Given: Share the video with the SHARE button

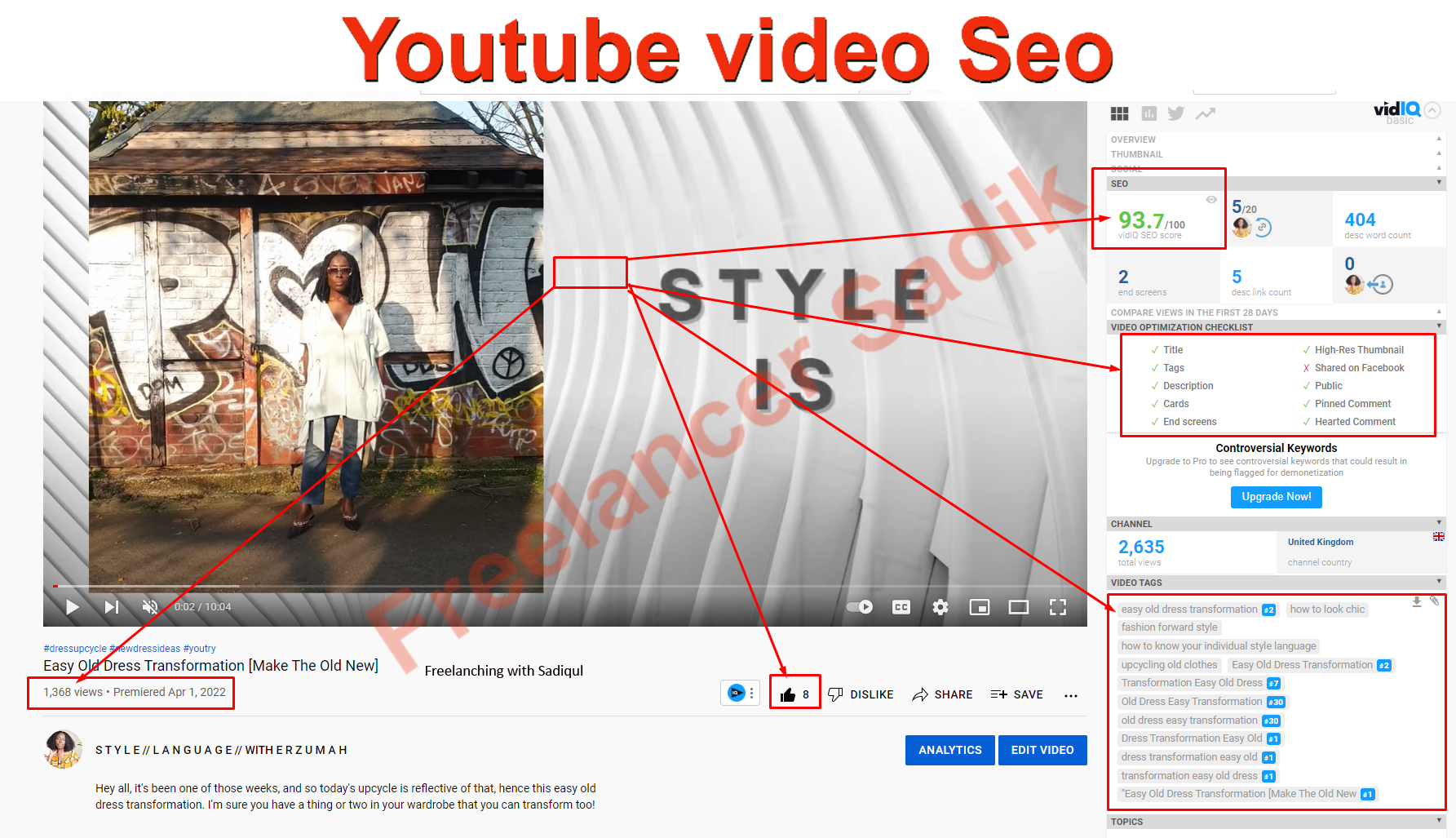Looking at the screenshot, I should 942,694.
